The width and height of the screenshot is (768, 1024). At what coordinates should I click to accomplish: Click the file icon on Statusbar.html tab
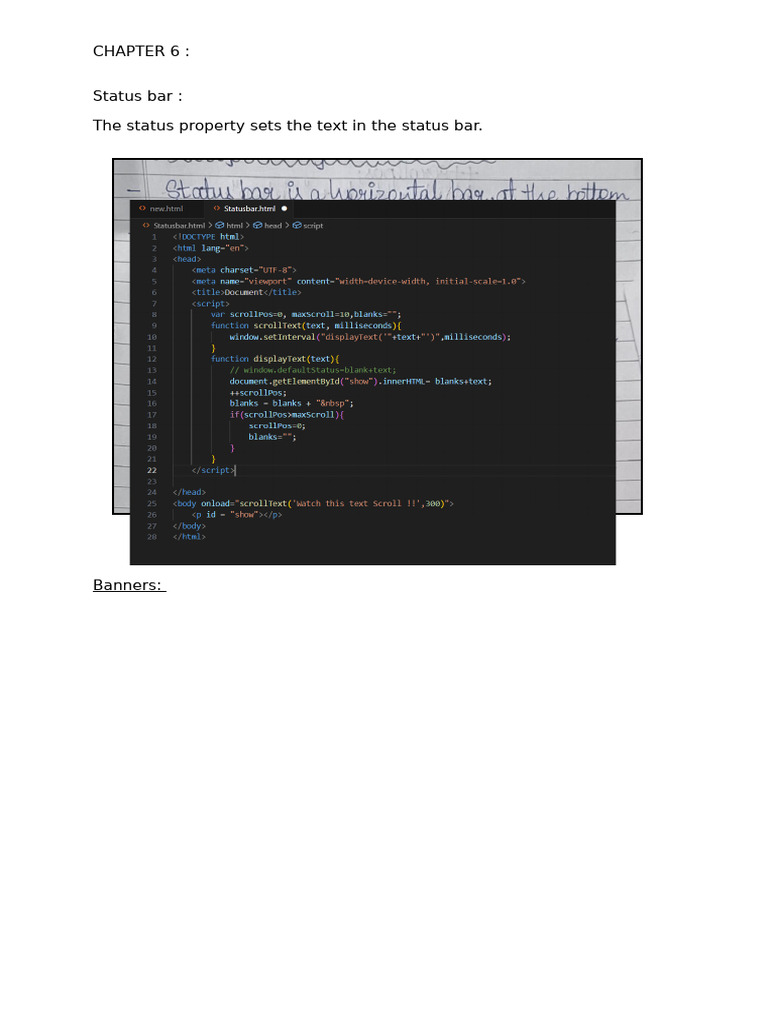pos(216,209)
